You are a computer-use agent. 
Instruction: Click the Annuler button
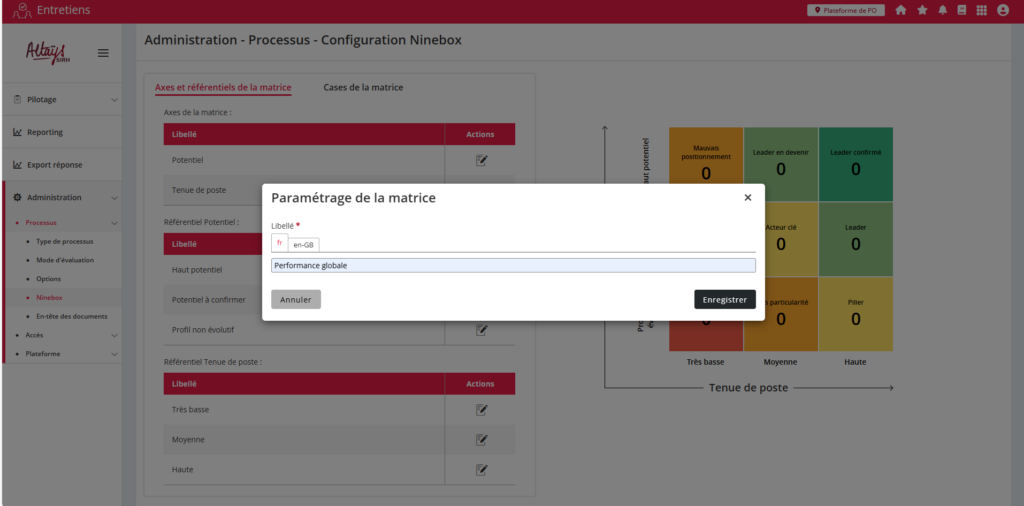(296, 299)
